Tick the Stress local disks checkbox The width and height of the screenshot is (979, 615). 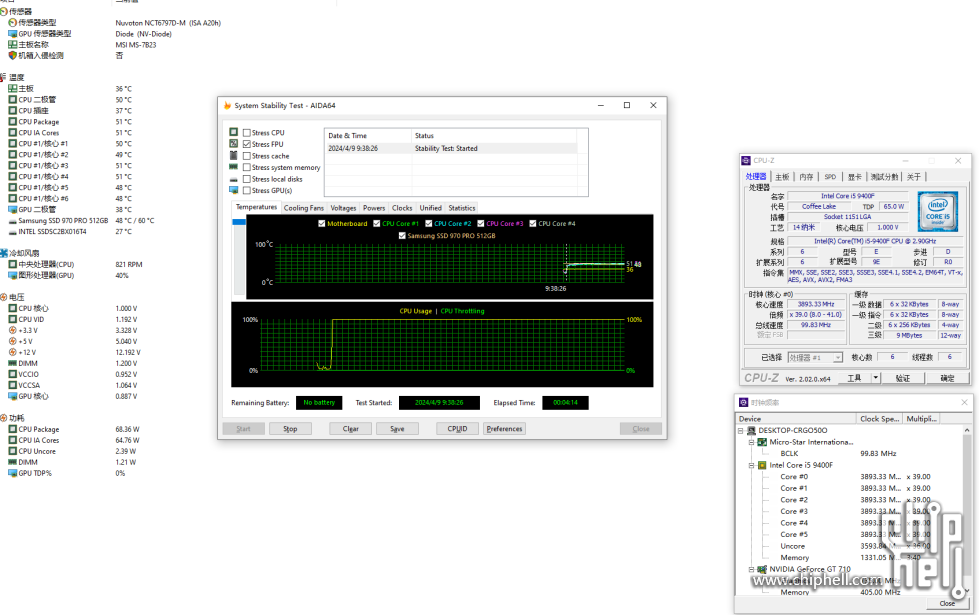tap(247, 179)
